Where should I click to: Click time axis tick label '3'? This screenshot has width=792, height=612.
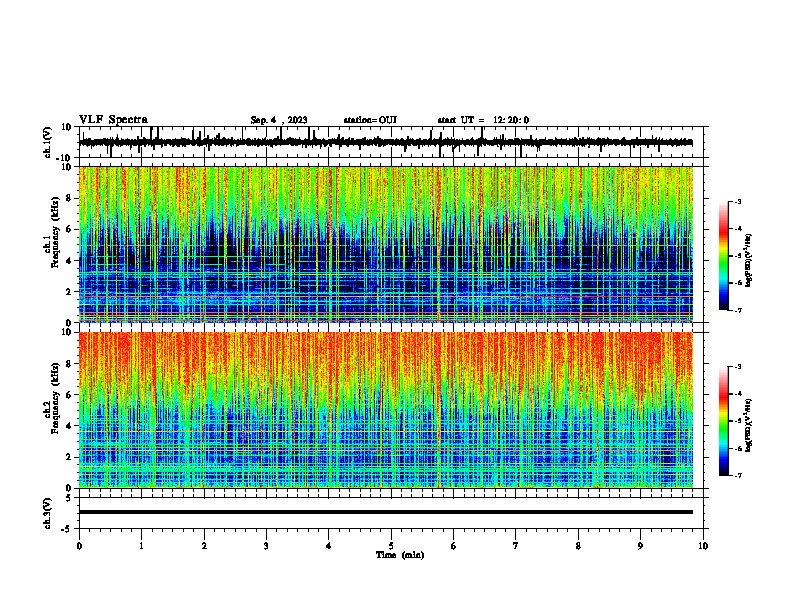[266, 546]
